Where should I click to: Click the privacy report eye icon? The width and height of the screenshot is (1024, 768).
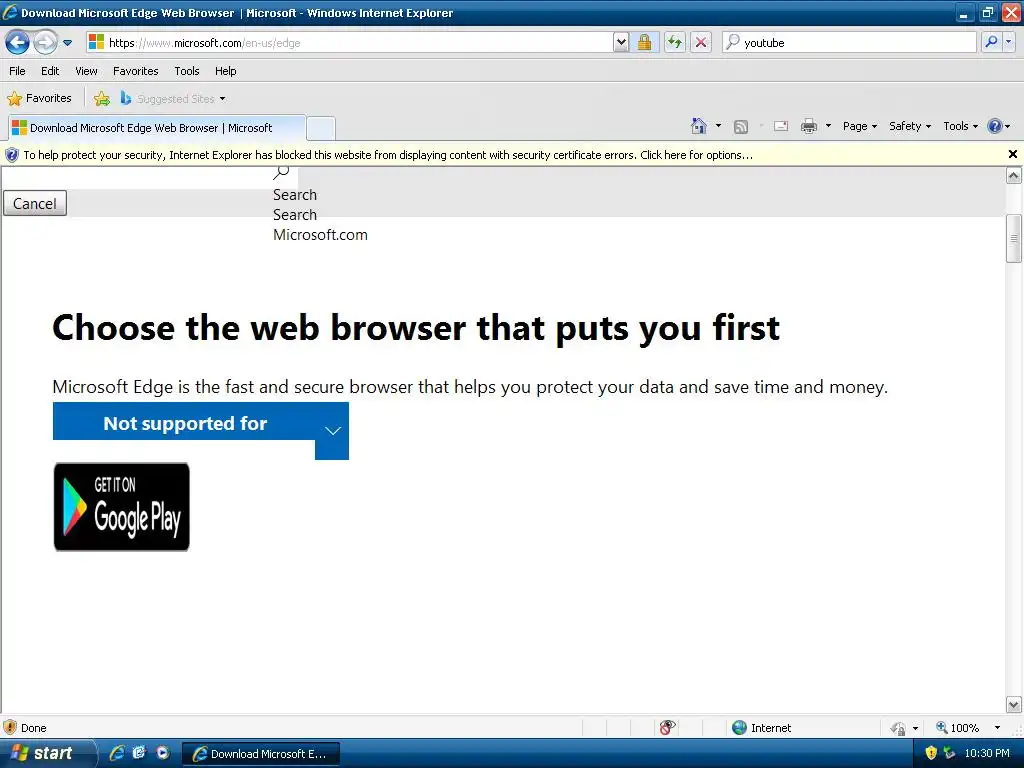point(667,728)
